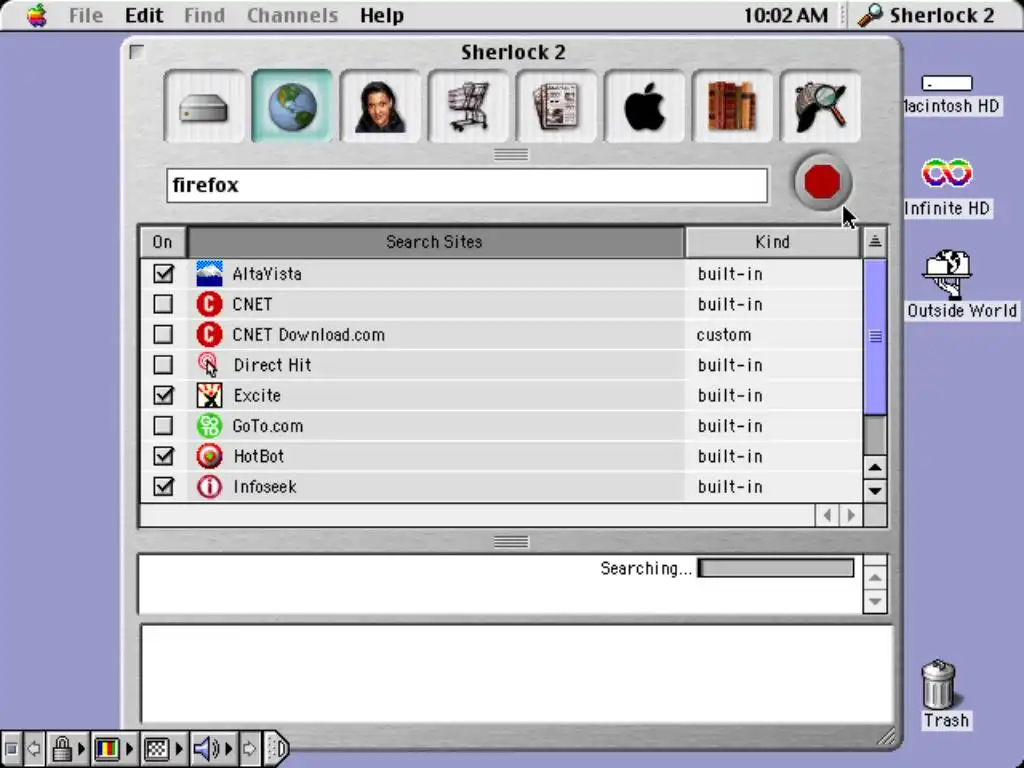Click the Sherlock 2 application menu icon
Image resolution: width=1024 pixels, height=768 pixels.
[x=870, y=15]
